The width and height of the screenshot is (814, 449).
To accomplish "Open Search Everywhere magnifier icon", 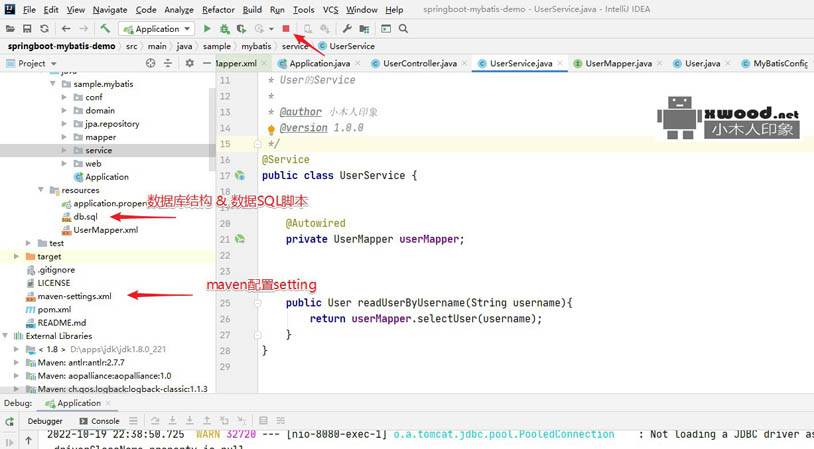I will tap(403, 29).
